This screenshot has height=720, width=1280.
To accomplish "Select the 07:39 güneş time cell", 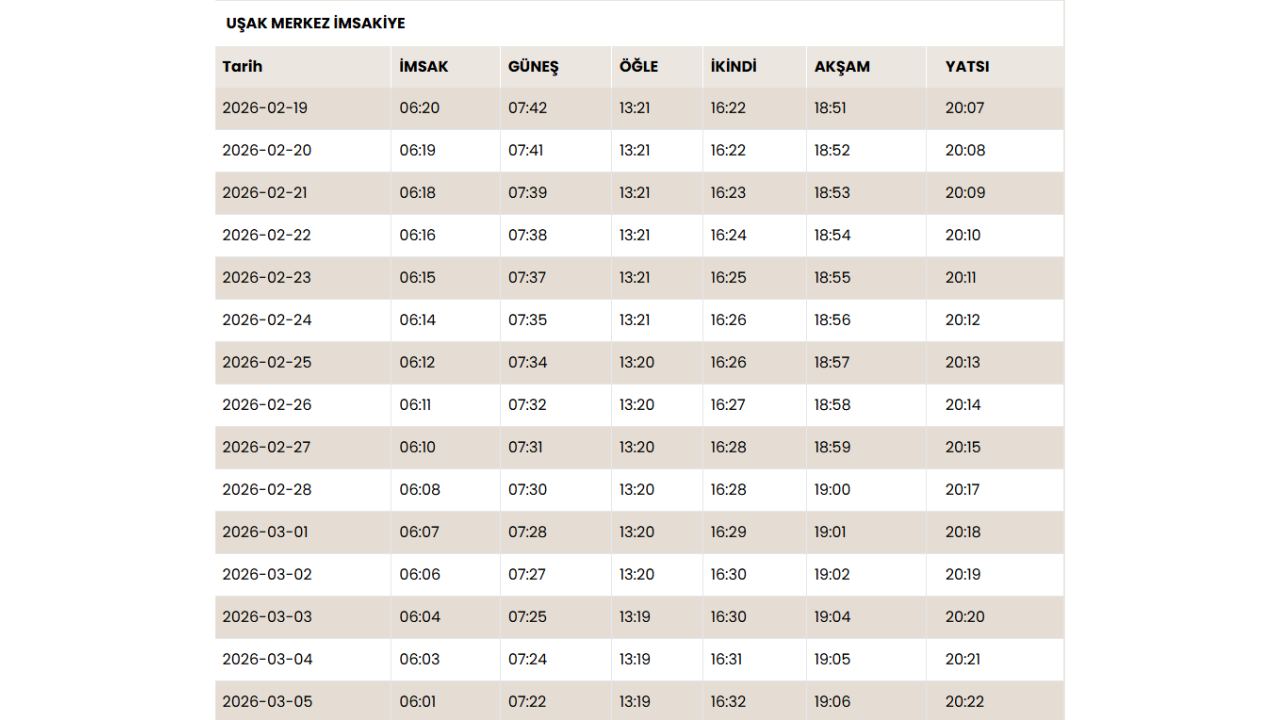I will point(527,193).
